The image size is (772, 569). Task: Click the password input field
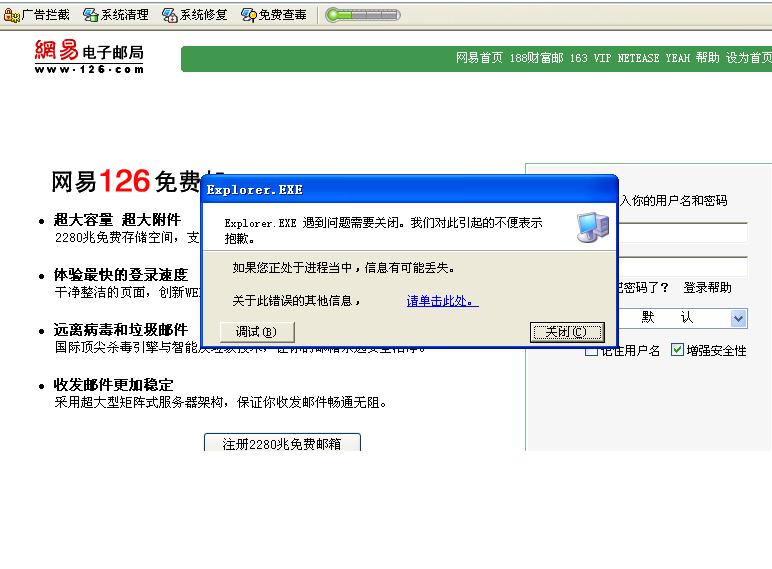683,266
